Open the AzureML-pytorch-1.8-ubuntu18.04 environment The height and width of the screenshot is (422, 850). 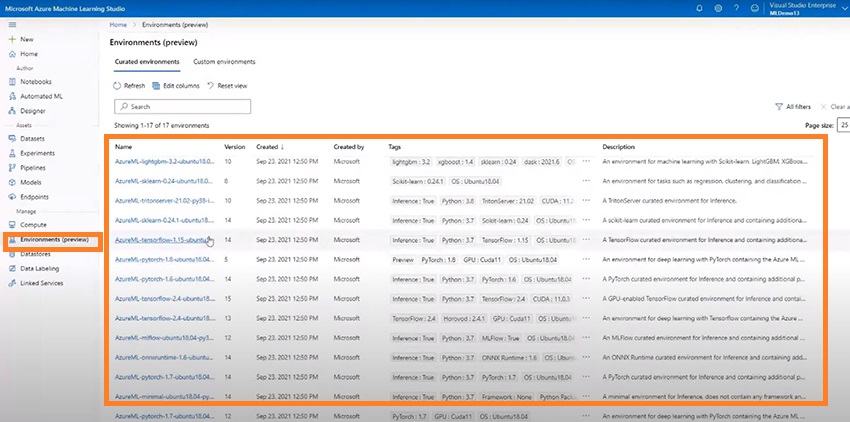(165, 259)
